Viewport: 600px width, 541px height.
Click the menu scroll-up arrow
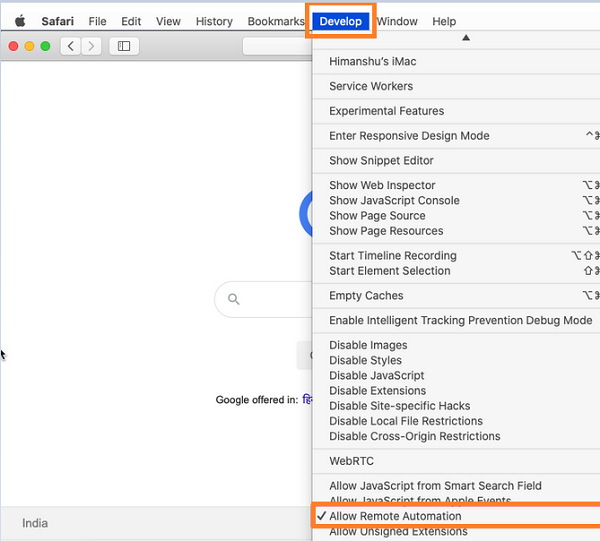point(466,37)
